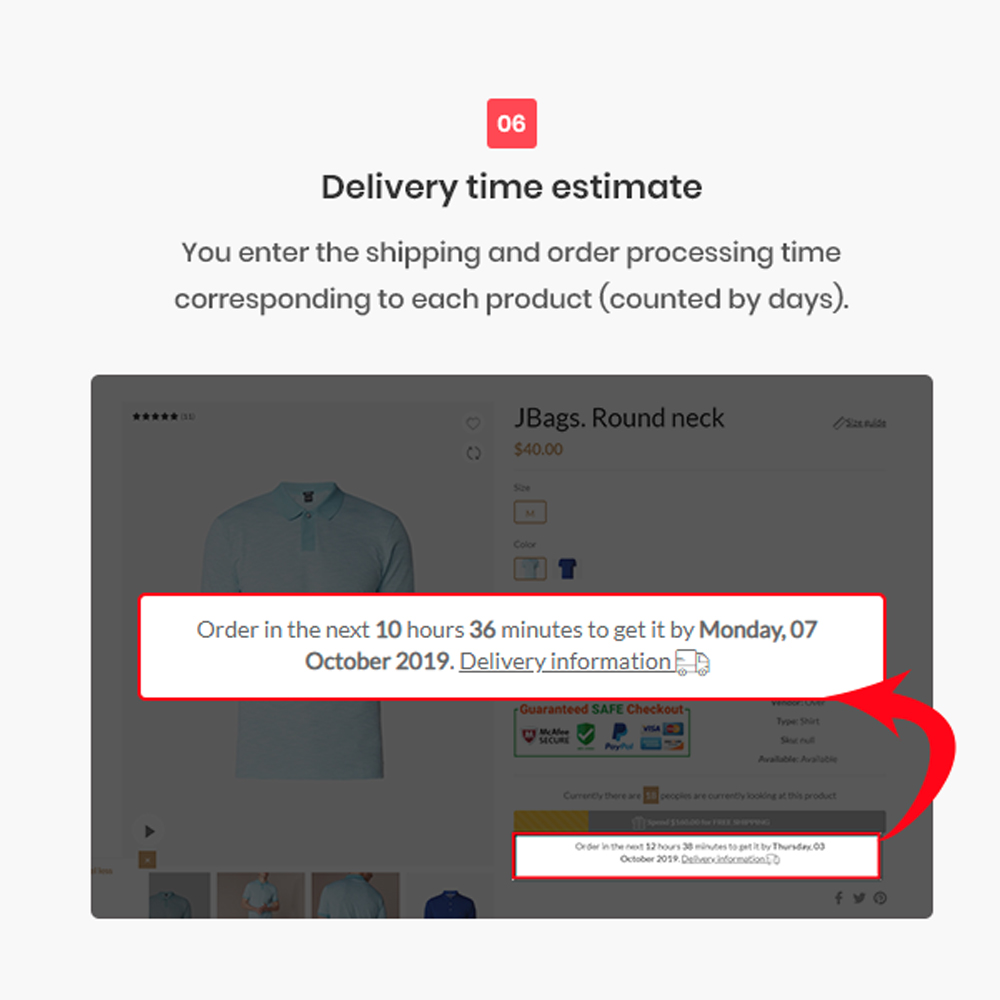Screen dimensions: 1000x1000
Task: Click the delivery truck icon in popup
Action: (x=692, y=663)
